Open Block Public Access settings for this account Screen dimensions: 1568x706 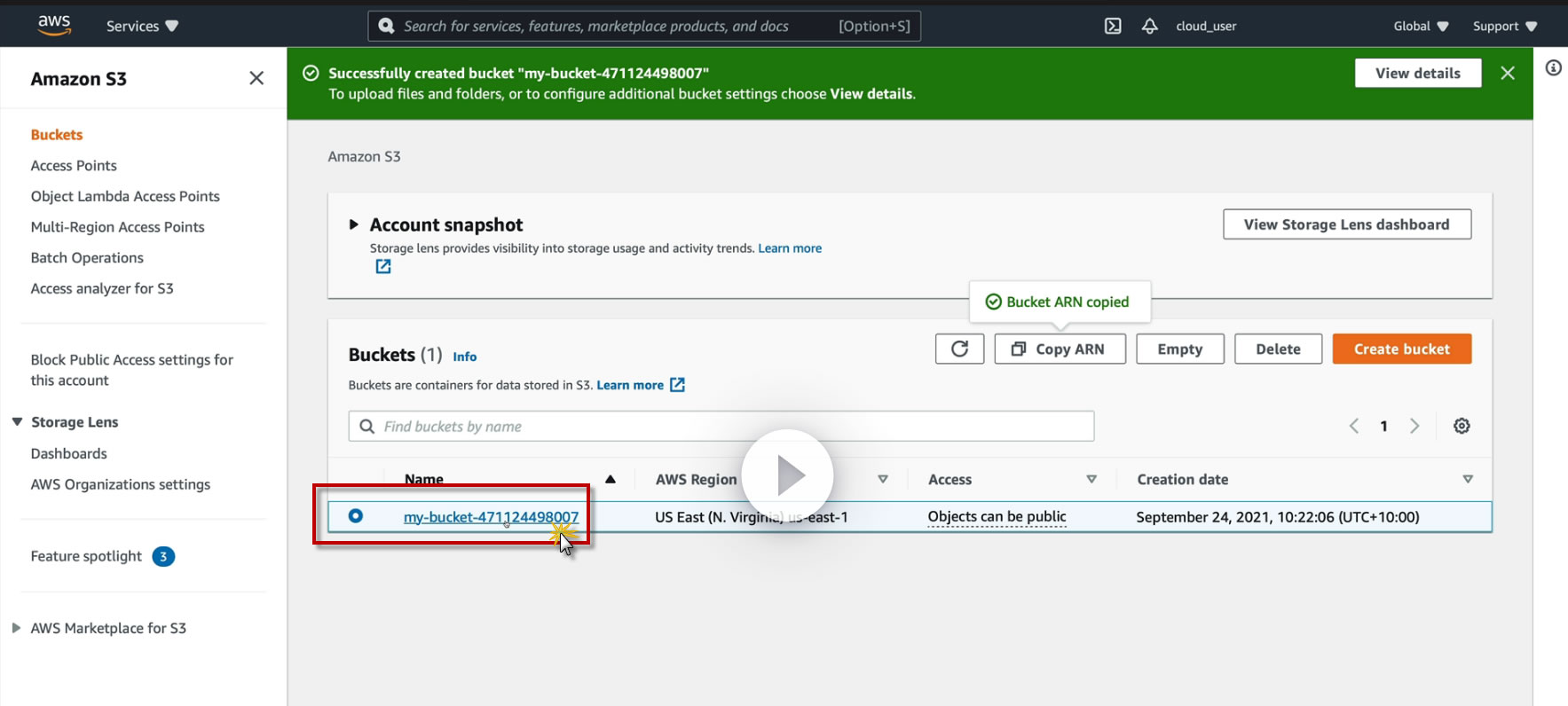(131, 370)
